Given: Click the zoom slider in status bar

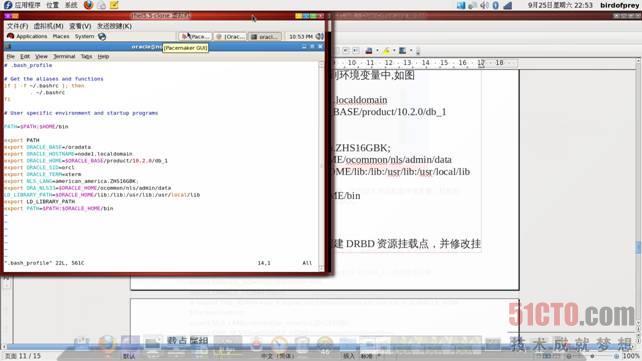Looking at the screenshot, I should (592, 356).
